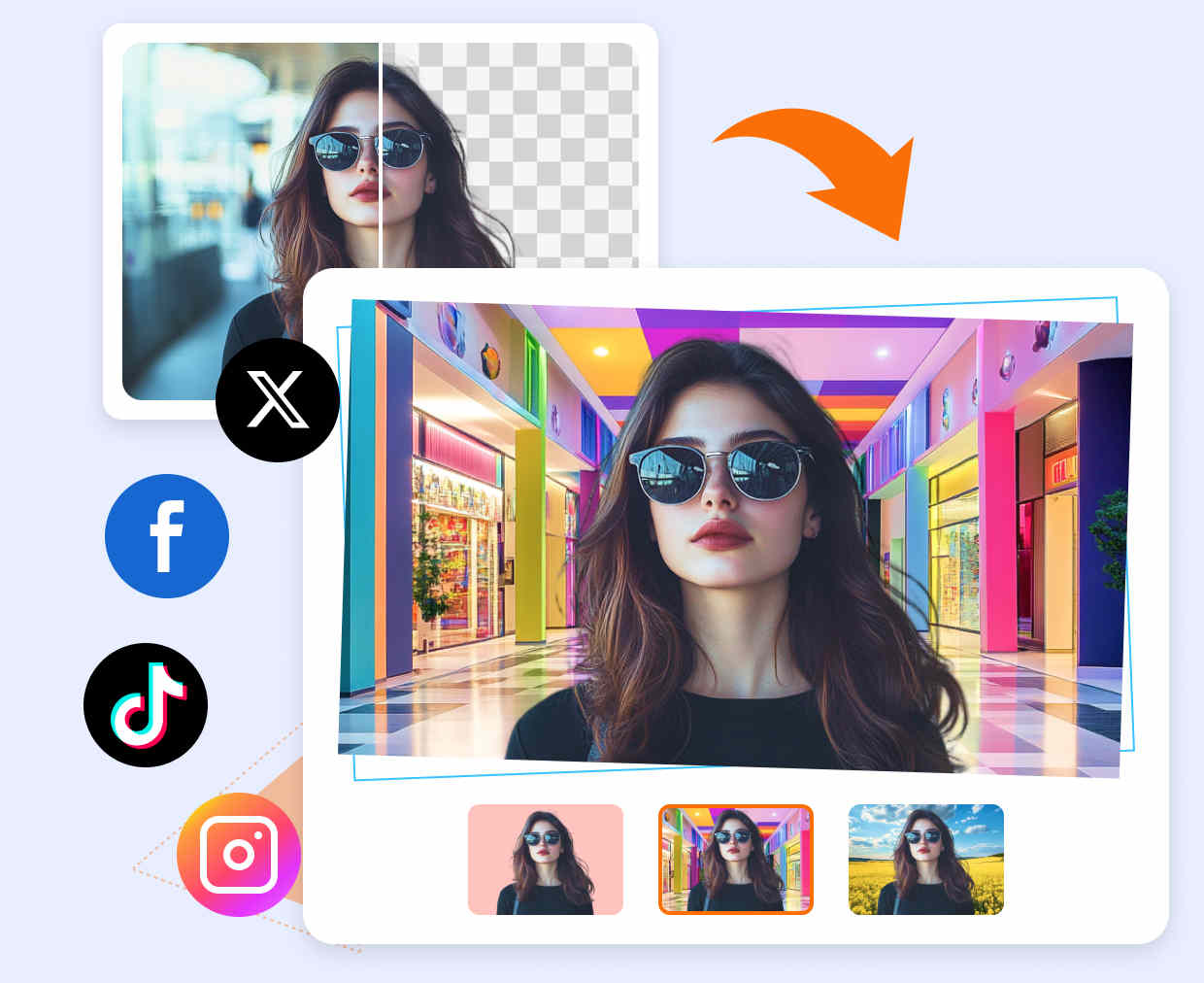Select the pink background thumbnail
The width and height of the screenshot is (1204, 983).
pos(545,860)
